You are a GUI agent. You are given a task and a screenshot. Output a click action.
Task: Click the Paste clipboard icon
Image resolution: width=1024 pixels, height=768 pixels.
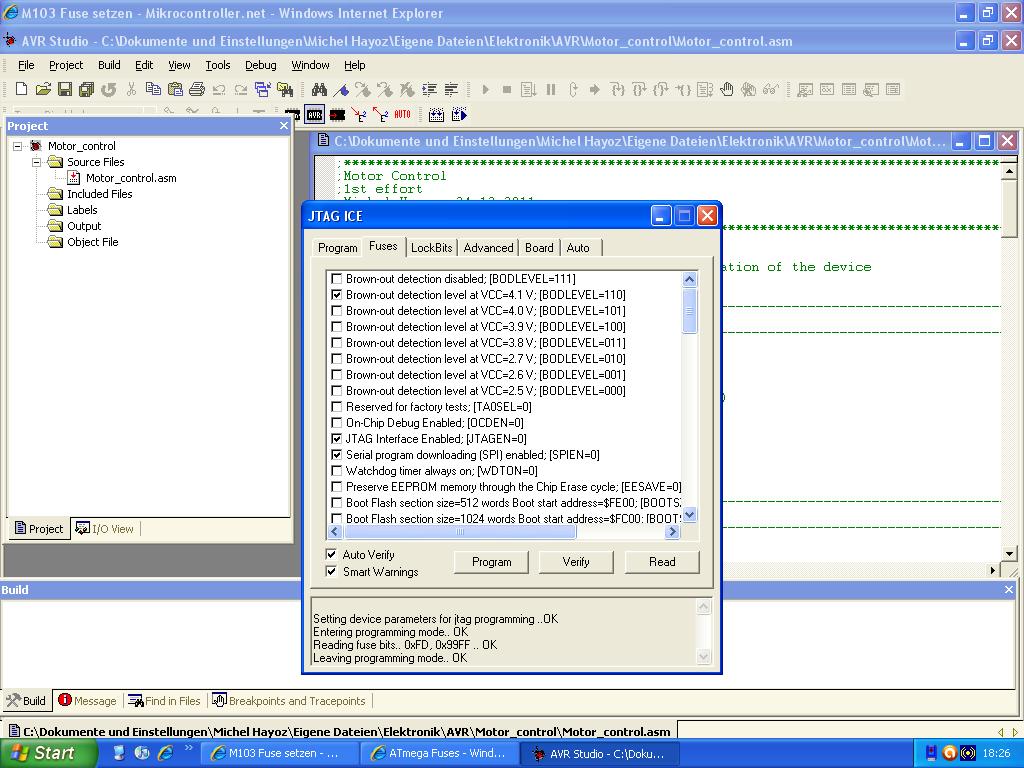[175, 89]
